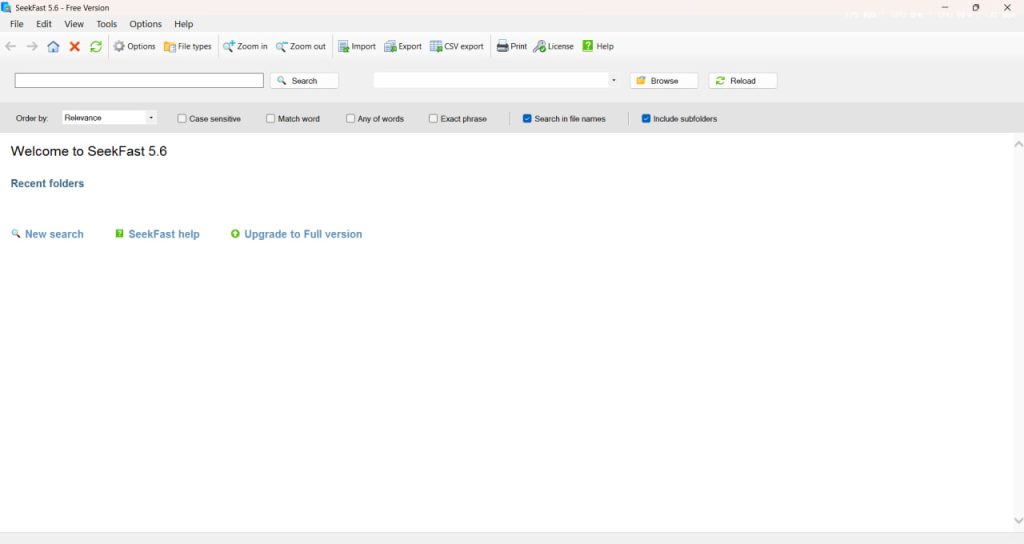This screenshot has width=1024, height=544.
Task: Open the Tools menu
Action: pos(106,24)
